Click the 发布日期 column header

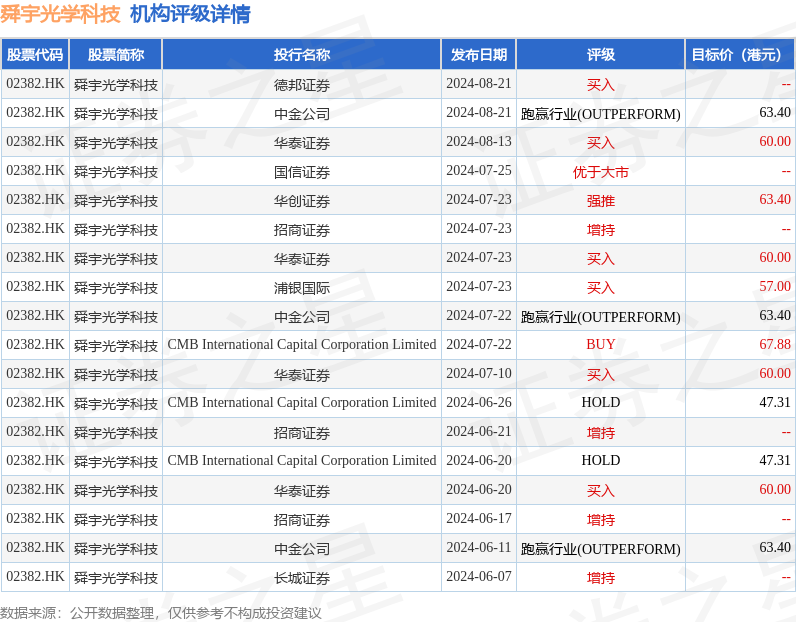click(x=479, y=54)
